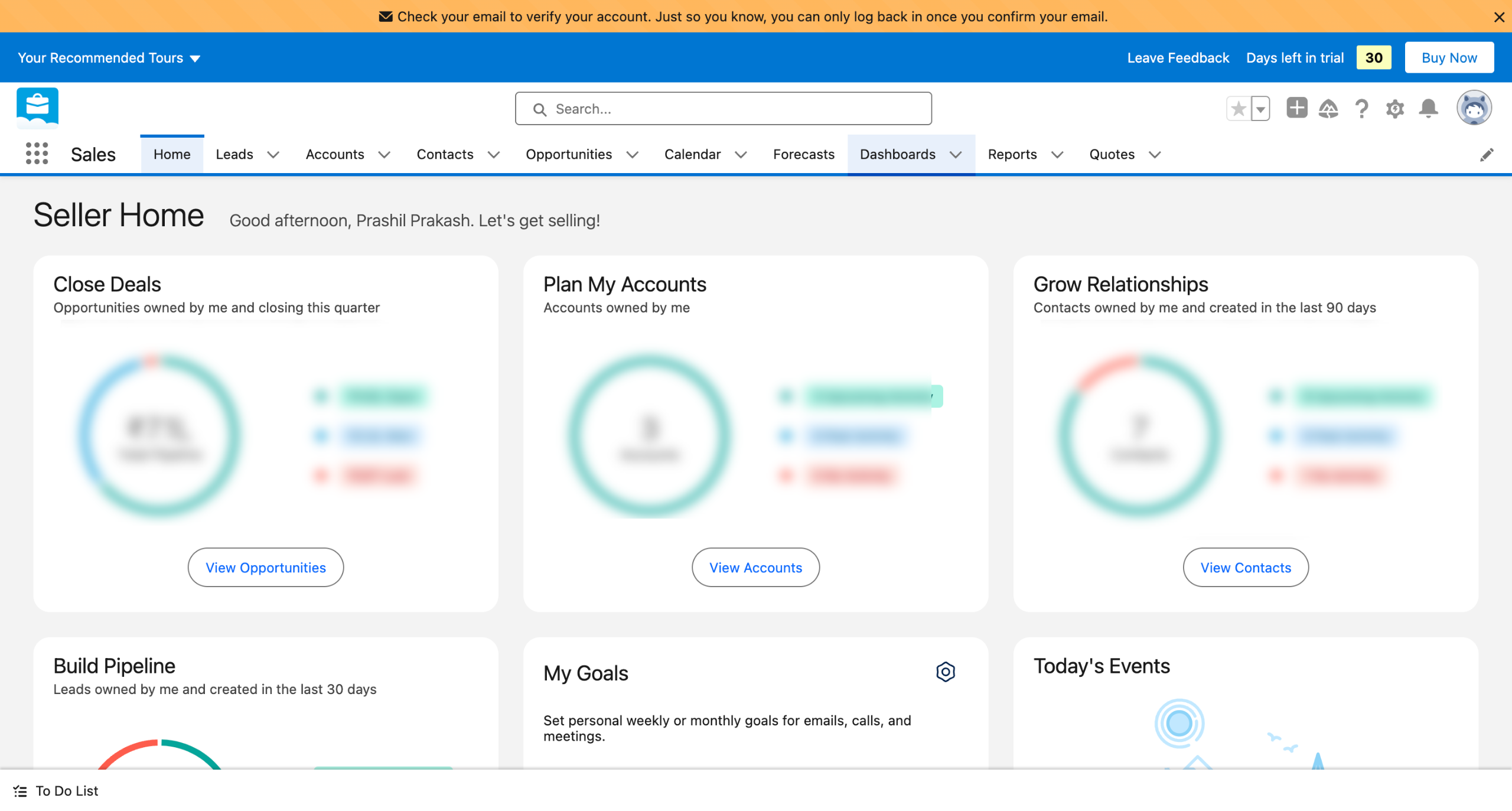The height and width of the screenshot is (811, 1512).
Task: Click the user profile avatar
Action: coord(1474,108)
